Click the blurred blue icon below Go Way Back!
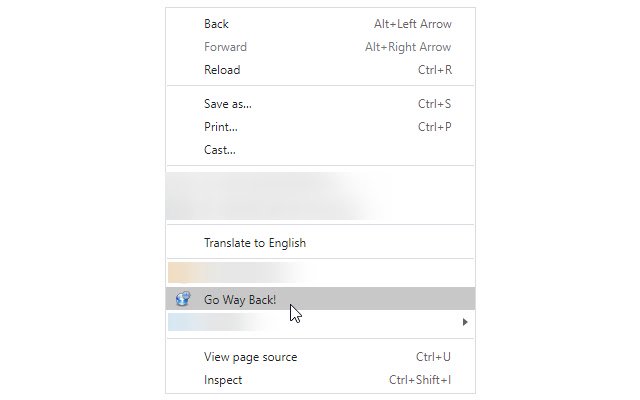This screenshot has height=400, width=640. point(178,322)
